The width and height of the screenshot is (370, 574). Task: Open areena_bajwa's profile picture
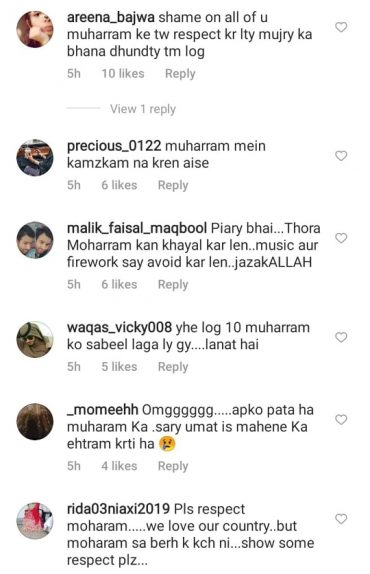pyautogui.click(x=35, y=29)
